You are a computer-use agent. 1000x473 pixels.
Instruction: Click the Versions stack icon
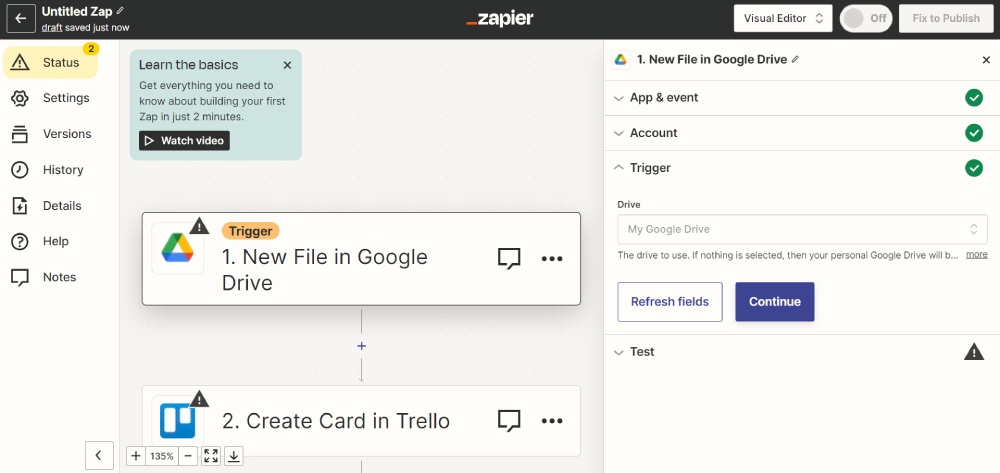[x=20, y=134]
